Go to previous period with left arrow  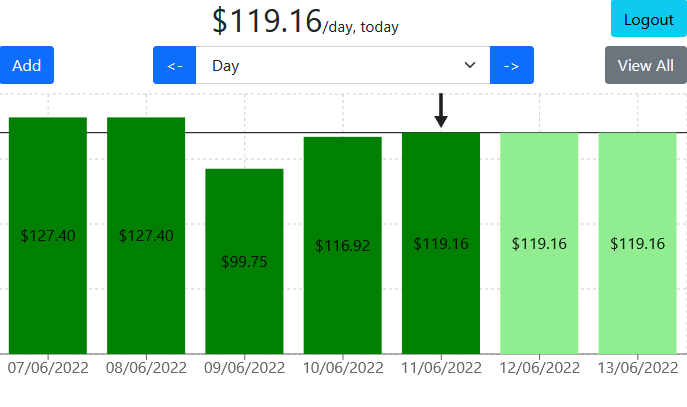pyautogui.click(x=174, y=65)
